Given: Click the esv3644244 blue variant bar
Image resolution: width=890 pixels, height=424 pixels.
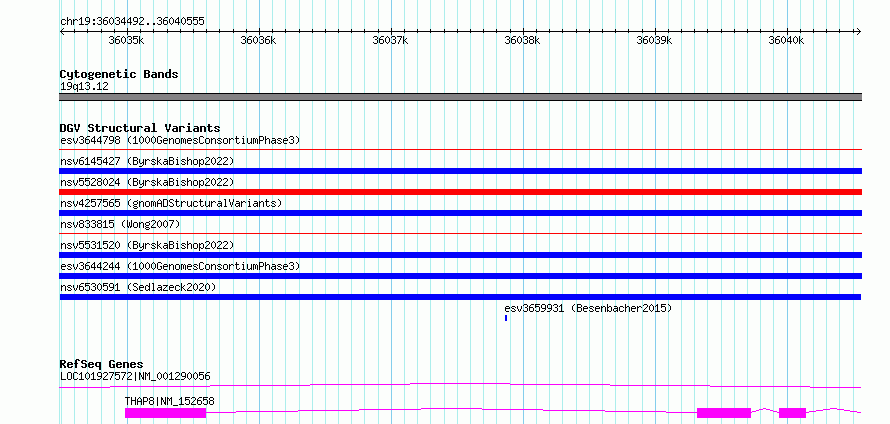Looking at the screenshot, I should tap(460, 276).
